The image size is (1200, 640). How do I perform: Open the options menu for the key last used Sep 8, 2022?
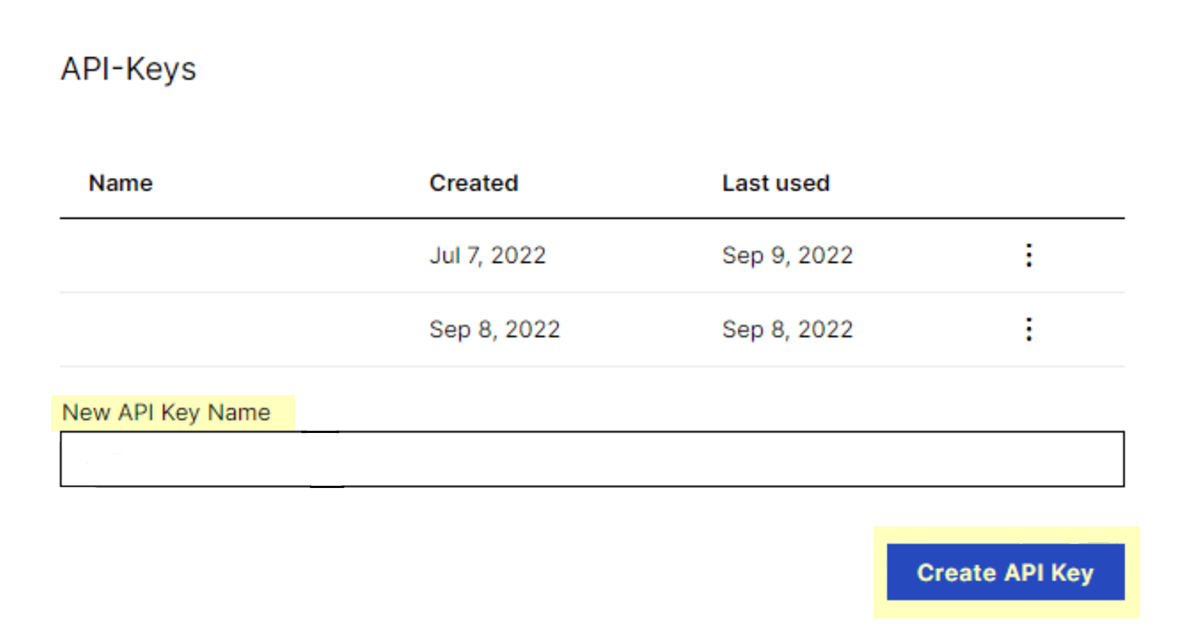pyautogui.click(x=1028, y=330)
